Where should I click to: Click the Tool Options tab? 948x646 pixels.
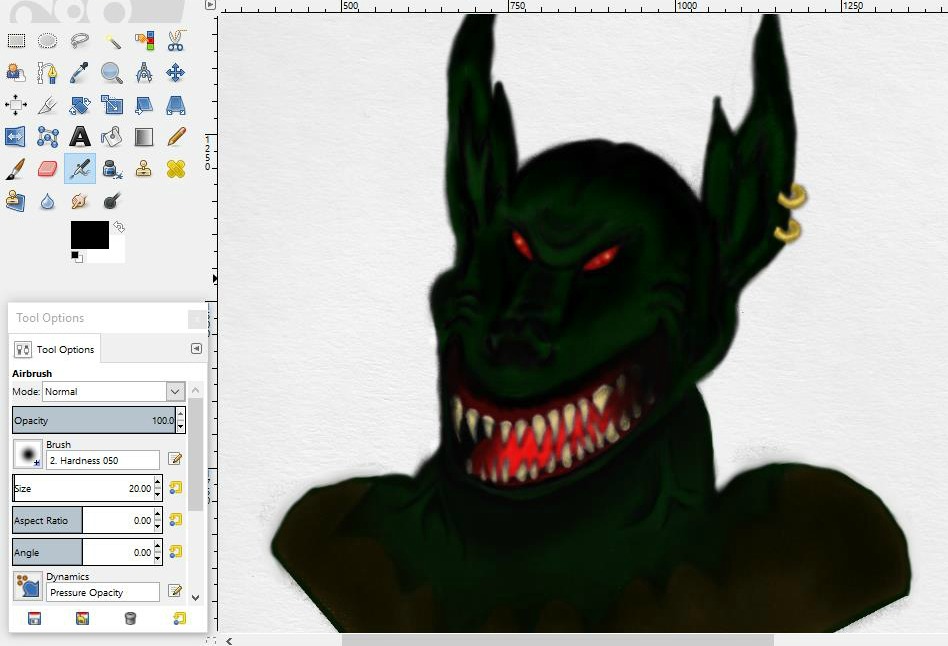pos(56,349)
